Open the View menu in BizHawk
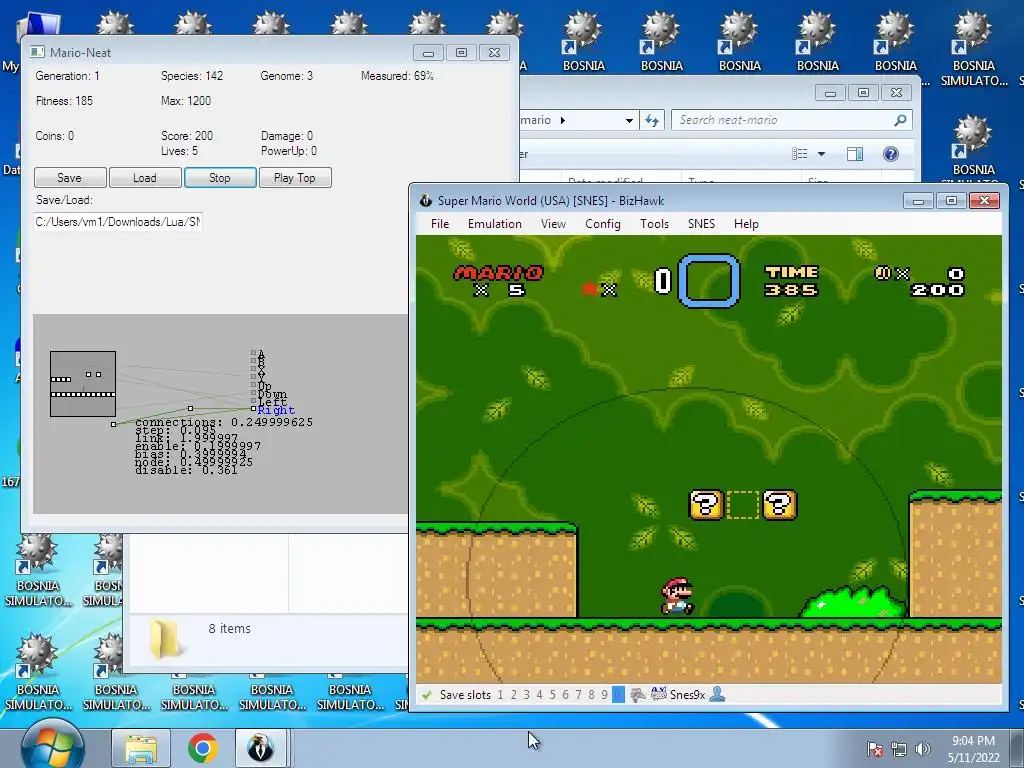Viewport: 1024px width, 768px height. point(553,224)
